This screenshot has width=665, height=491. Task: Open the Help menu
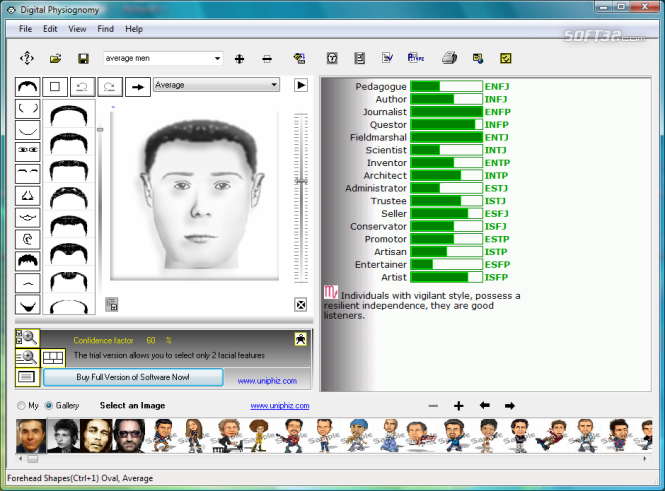134,29
